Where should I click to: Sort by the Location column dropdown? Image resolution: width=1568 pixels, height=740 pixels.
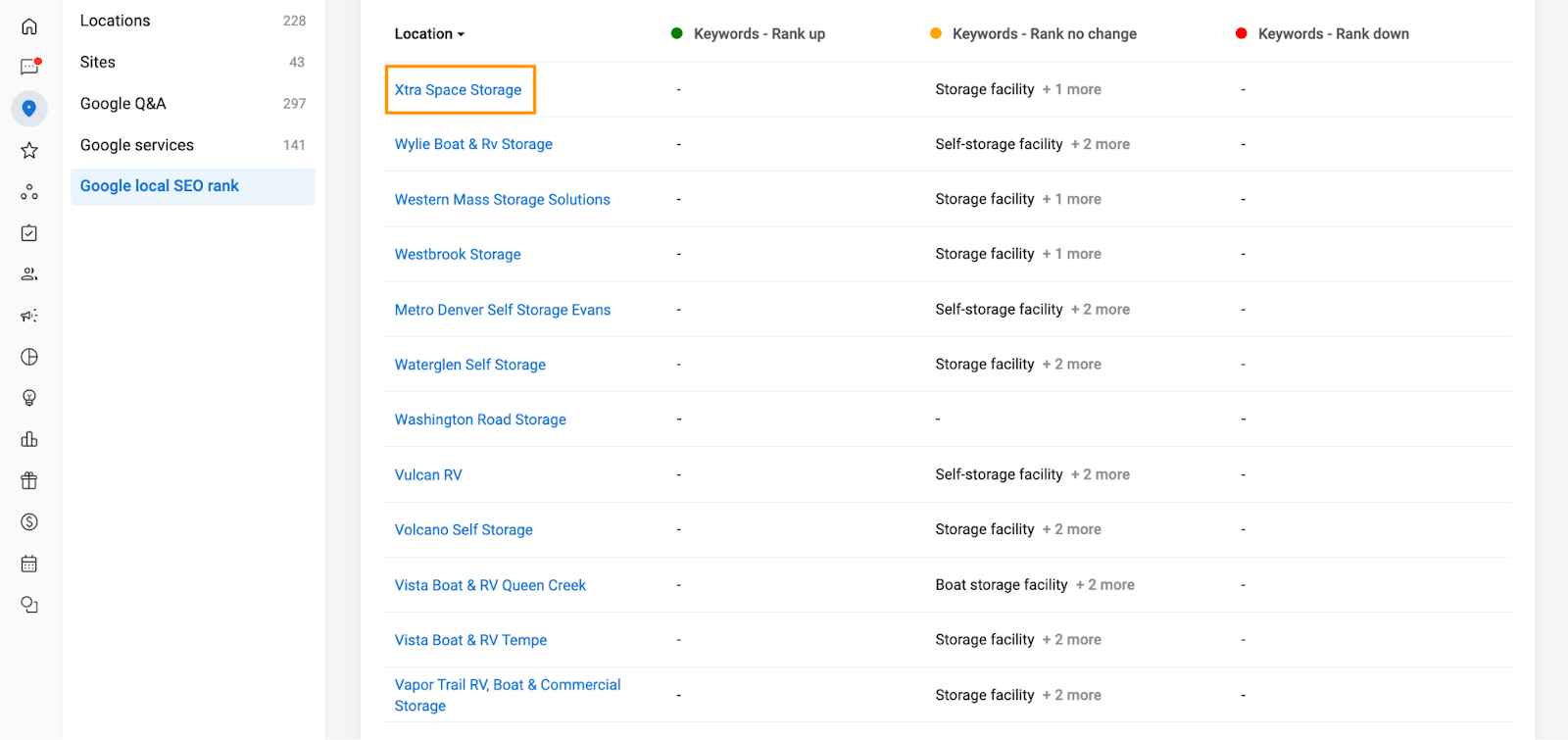coord(429,33)
